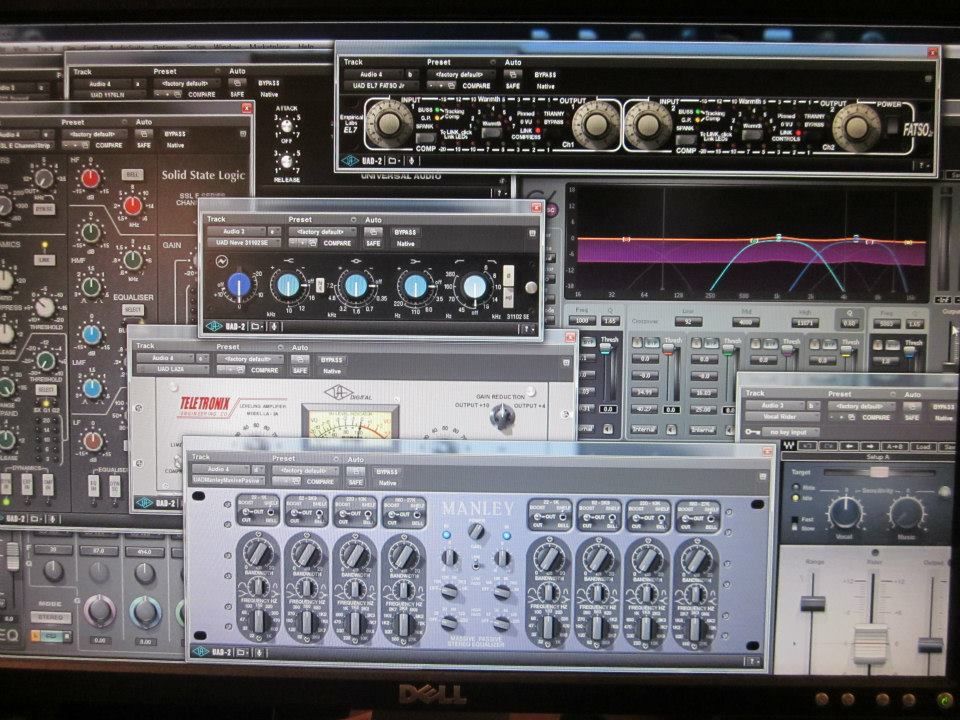This screenshot has height=720, width=960.
Task: Click the red BELL button on SSL strip
Action: click(131, 174)
